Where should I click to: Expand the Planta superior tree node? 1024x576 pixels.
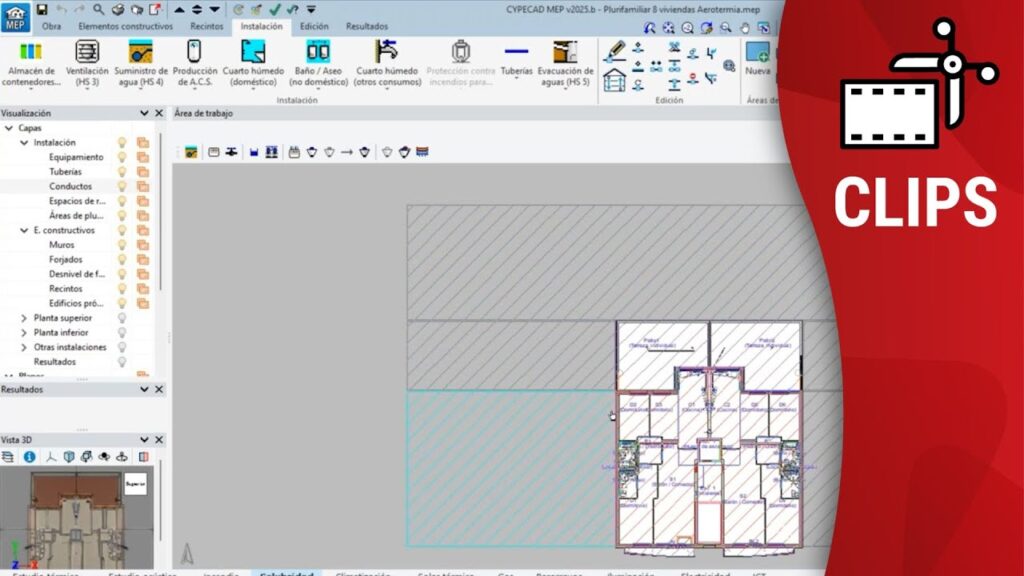click(25, 318)
